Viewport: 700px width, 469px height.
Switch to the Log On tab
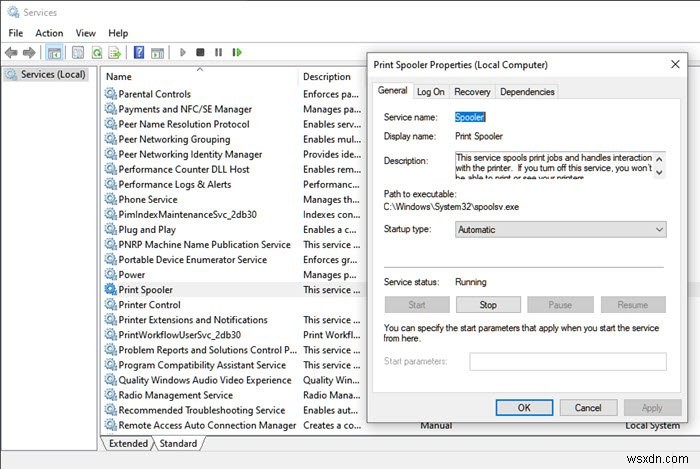click(x=430, y=92)
